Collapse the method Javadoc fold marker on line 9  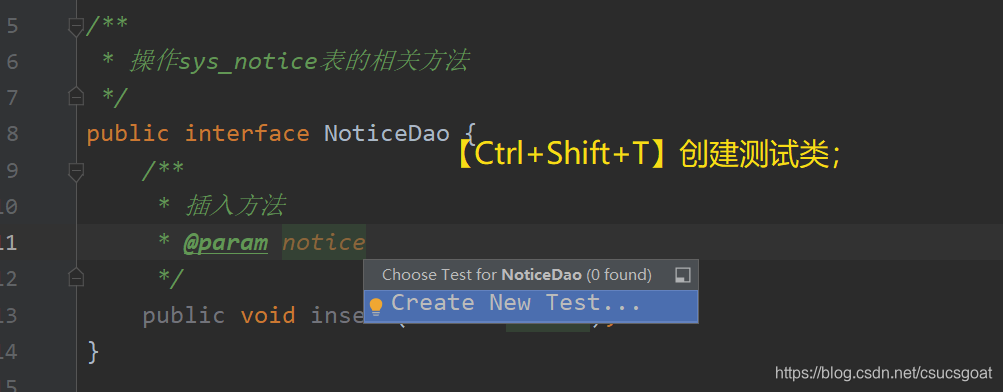[76, 171]
